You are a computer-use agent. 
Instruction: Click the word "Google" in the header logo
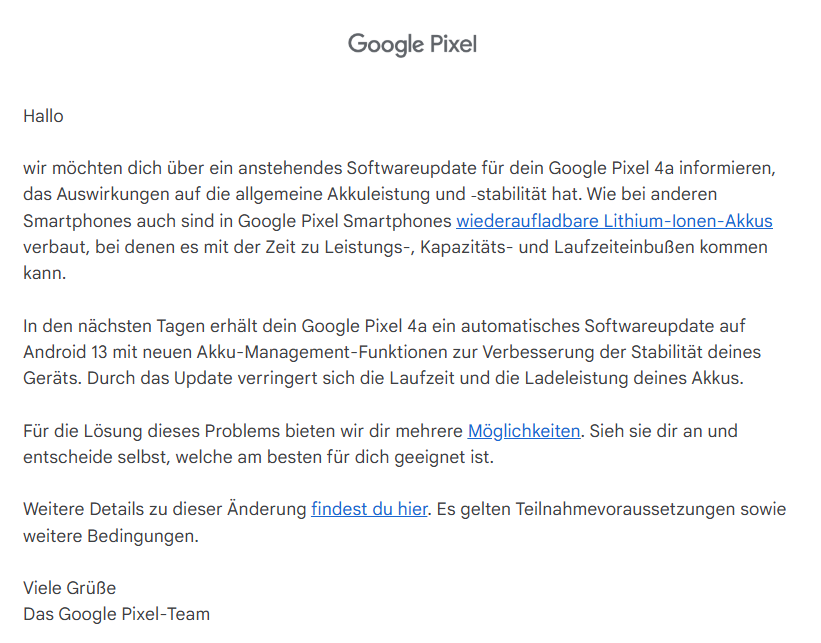coord(385,44)
